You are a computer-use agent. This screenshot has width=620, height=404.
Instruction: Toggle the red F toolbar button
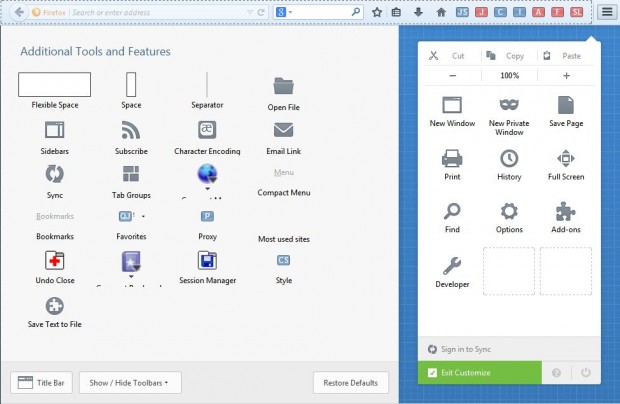[x=557, y=12]
